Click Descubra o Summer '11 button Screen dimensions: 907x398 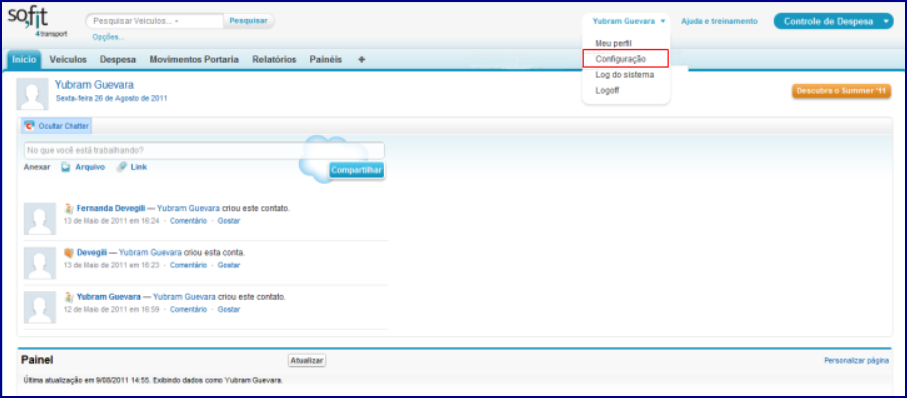point(841,91)
